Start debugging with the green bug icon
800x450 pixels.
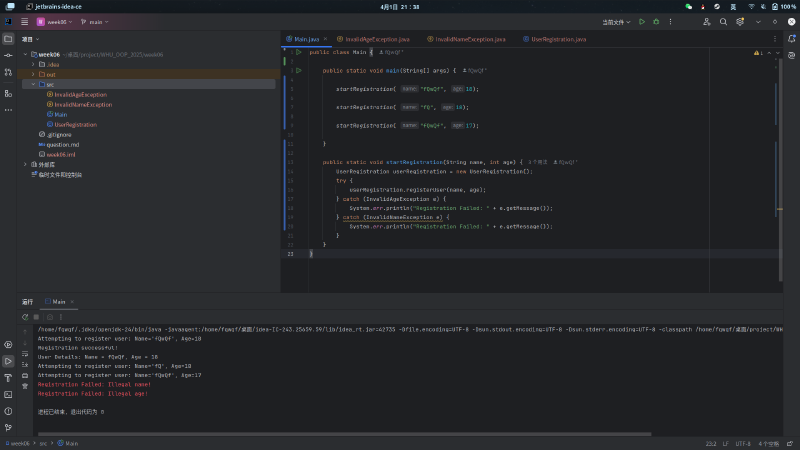(656, 22)
